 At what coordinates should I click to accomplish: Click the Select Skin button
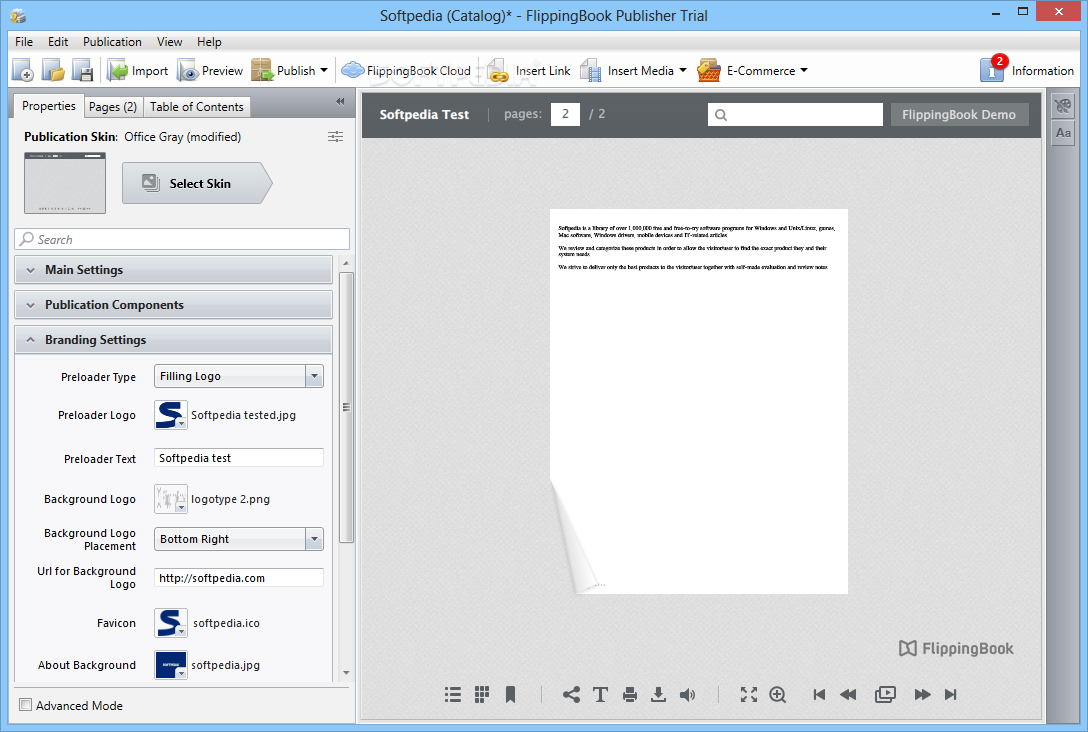pos(197,183)
